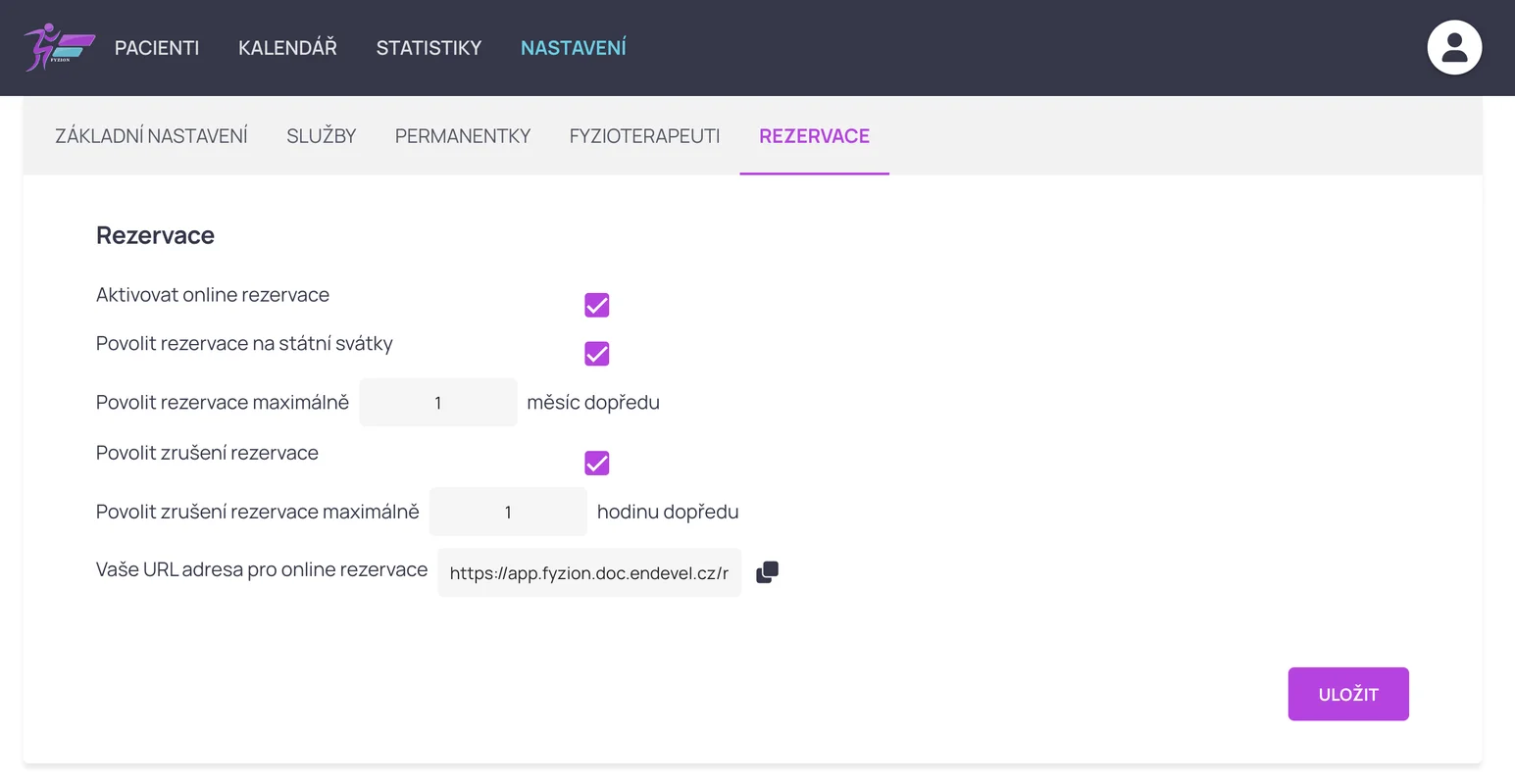
Task: Switch to the Služby tab
Action: [321, 136]
